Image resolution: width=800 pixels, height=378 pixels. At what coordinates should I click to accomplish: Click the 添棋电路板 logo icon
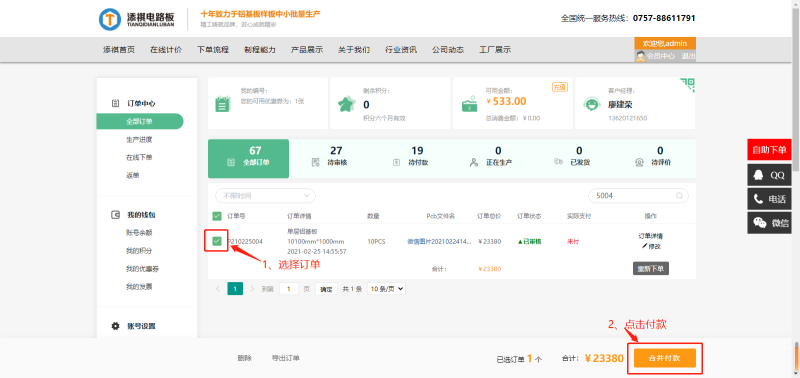(110, 18)
